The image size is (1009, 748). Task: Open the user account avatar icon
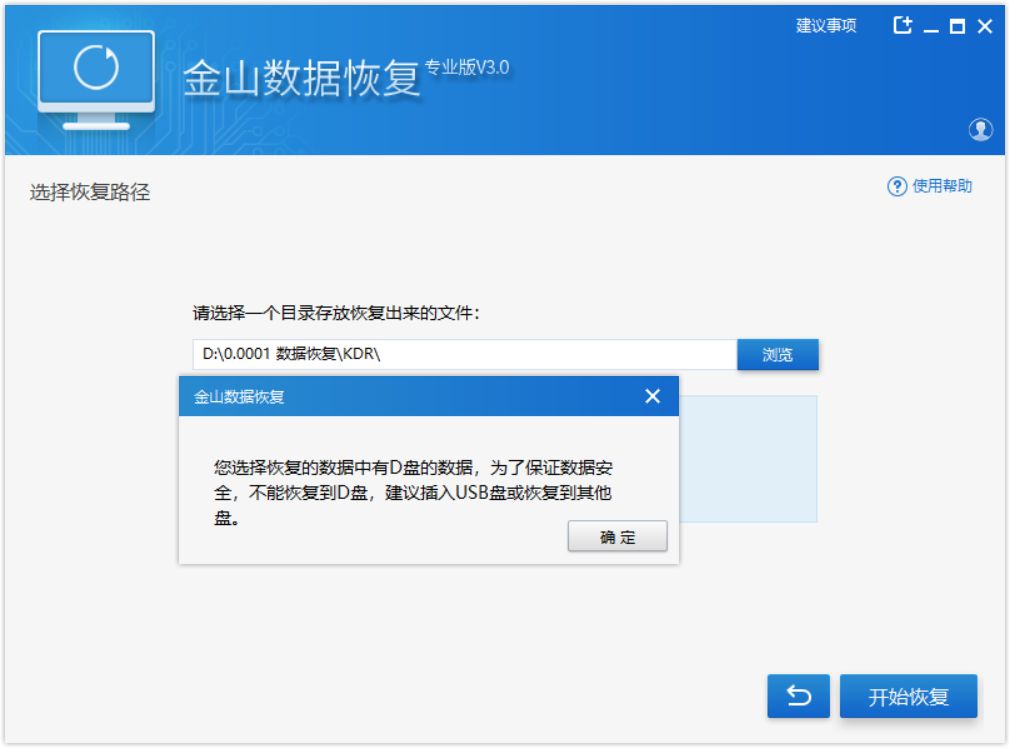(x=980, y=129)
